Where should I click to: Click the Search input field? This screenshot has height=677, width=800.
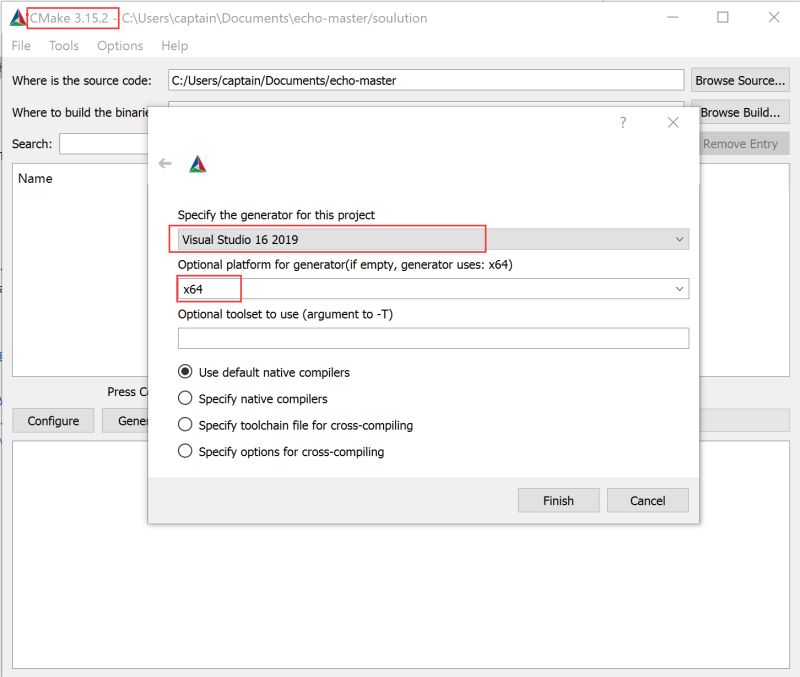coord(104,144)
